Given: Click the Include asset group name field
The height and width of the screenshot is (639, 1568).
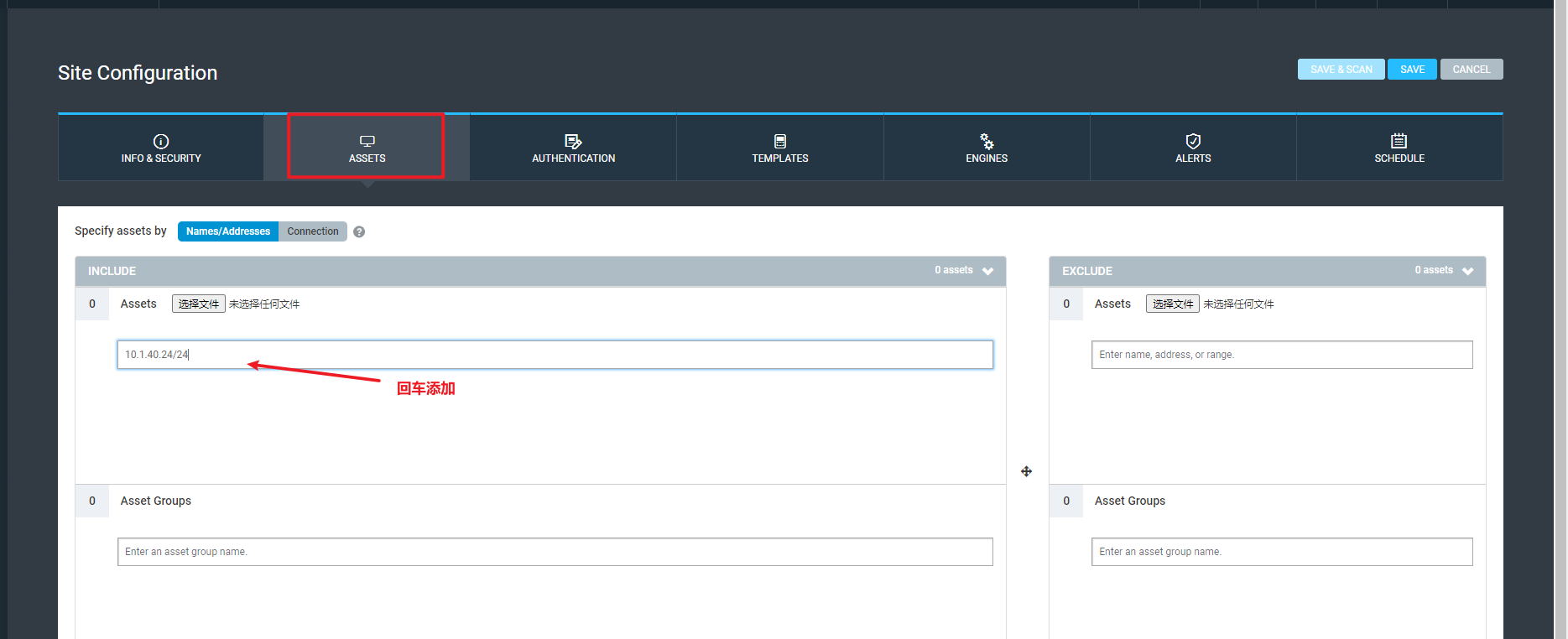Looking at the screenshot, I should 555,552.
